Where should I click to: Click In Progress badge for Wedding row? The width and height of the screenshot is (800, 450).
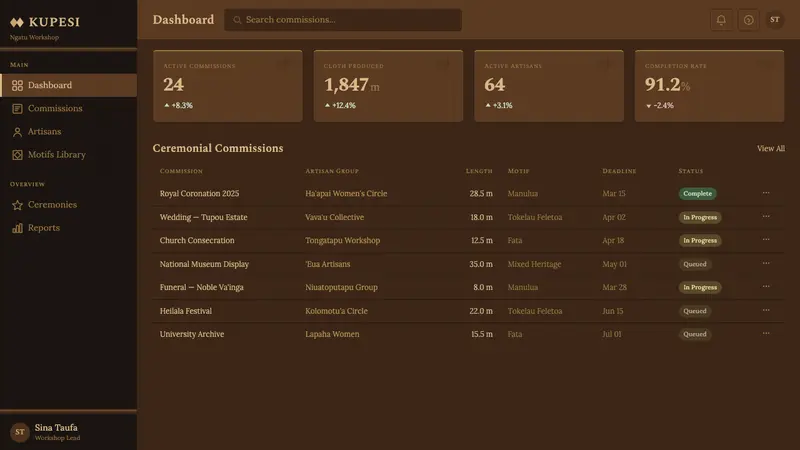point(700,217)
